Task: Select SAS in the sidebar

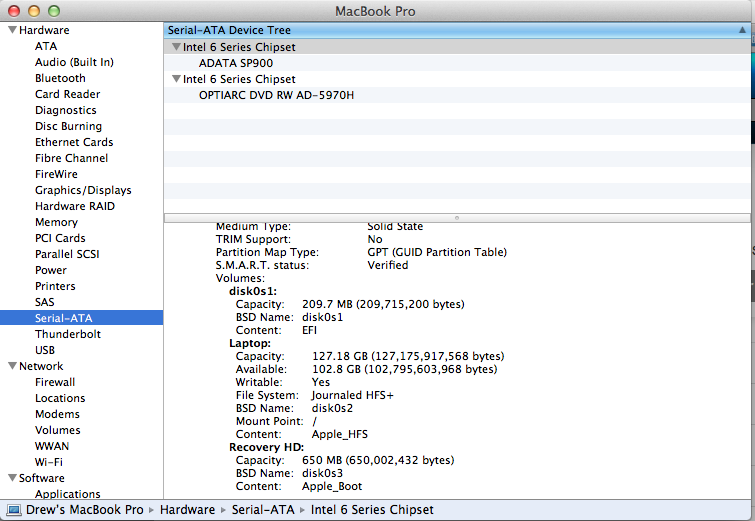Action: [44, 302]
